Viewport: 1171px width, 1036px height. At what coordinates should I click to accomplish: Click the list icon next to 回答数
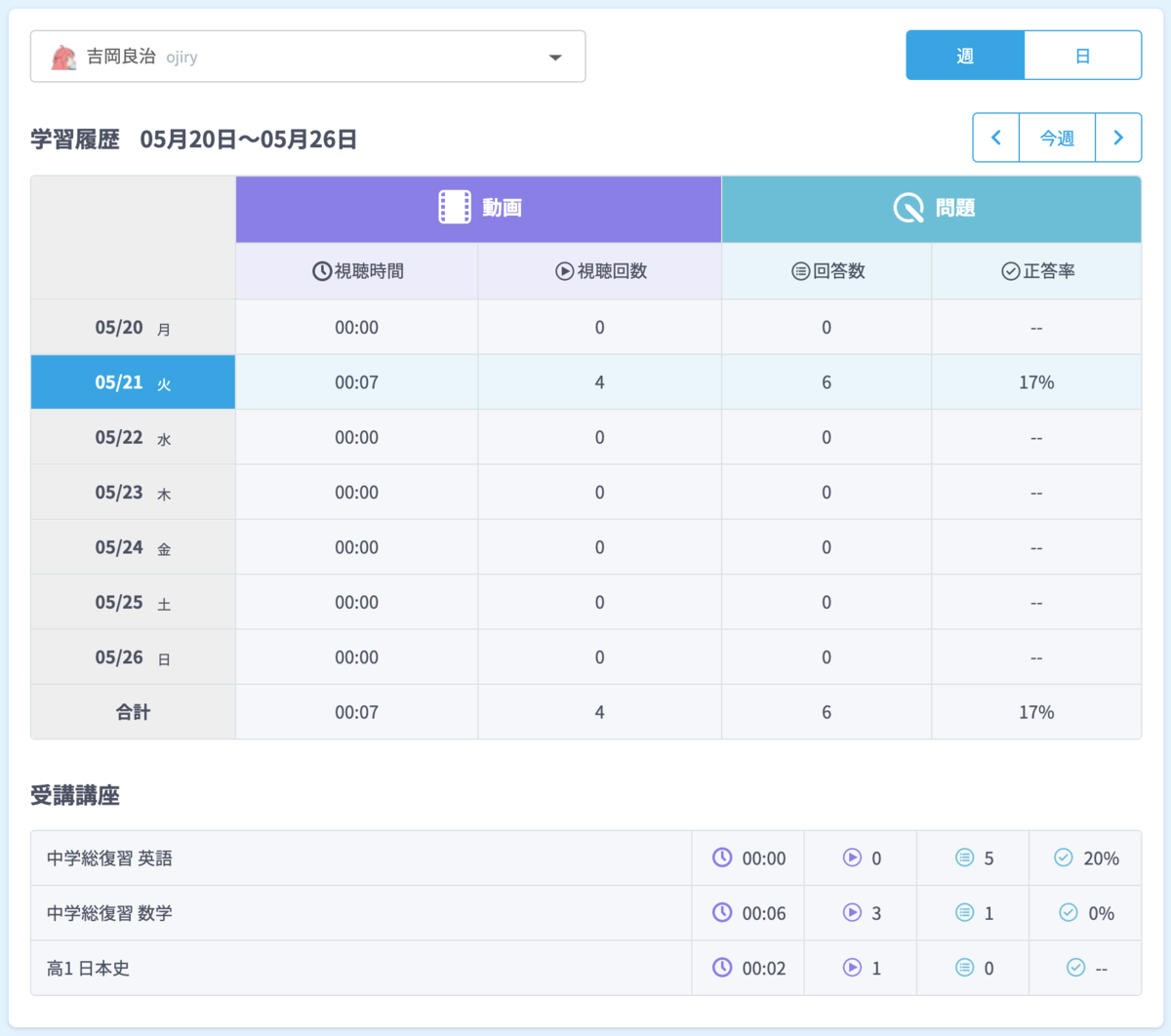[x=800, y=271]
